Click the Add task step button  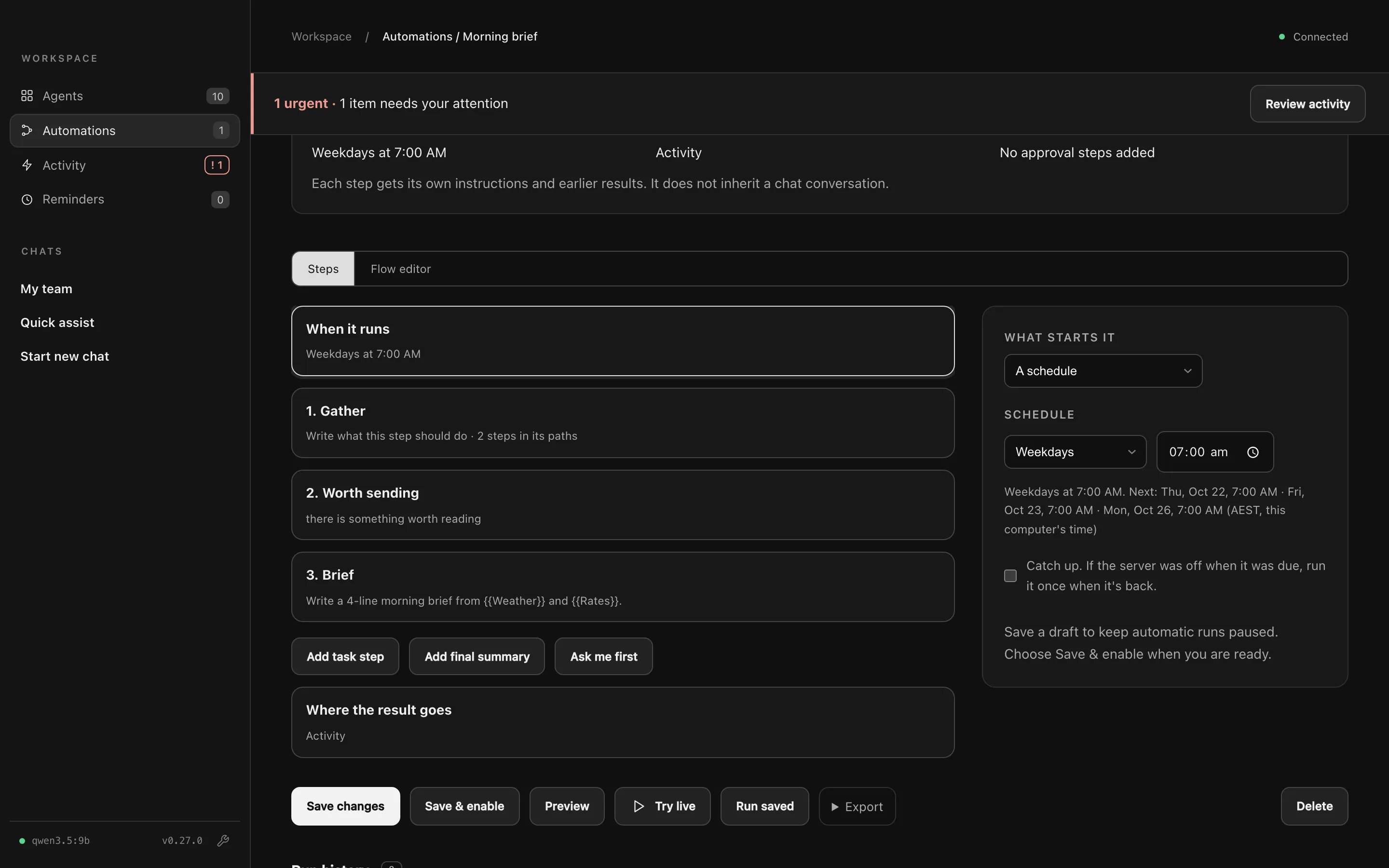tap(345, 656)
